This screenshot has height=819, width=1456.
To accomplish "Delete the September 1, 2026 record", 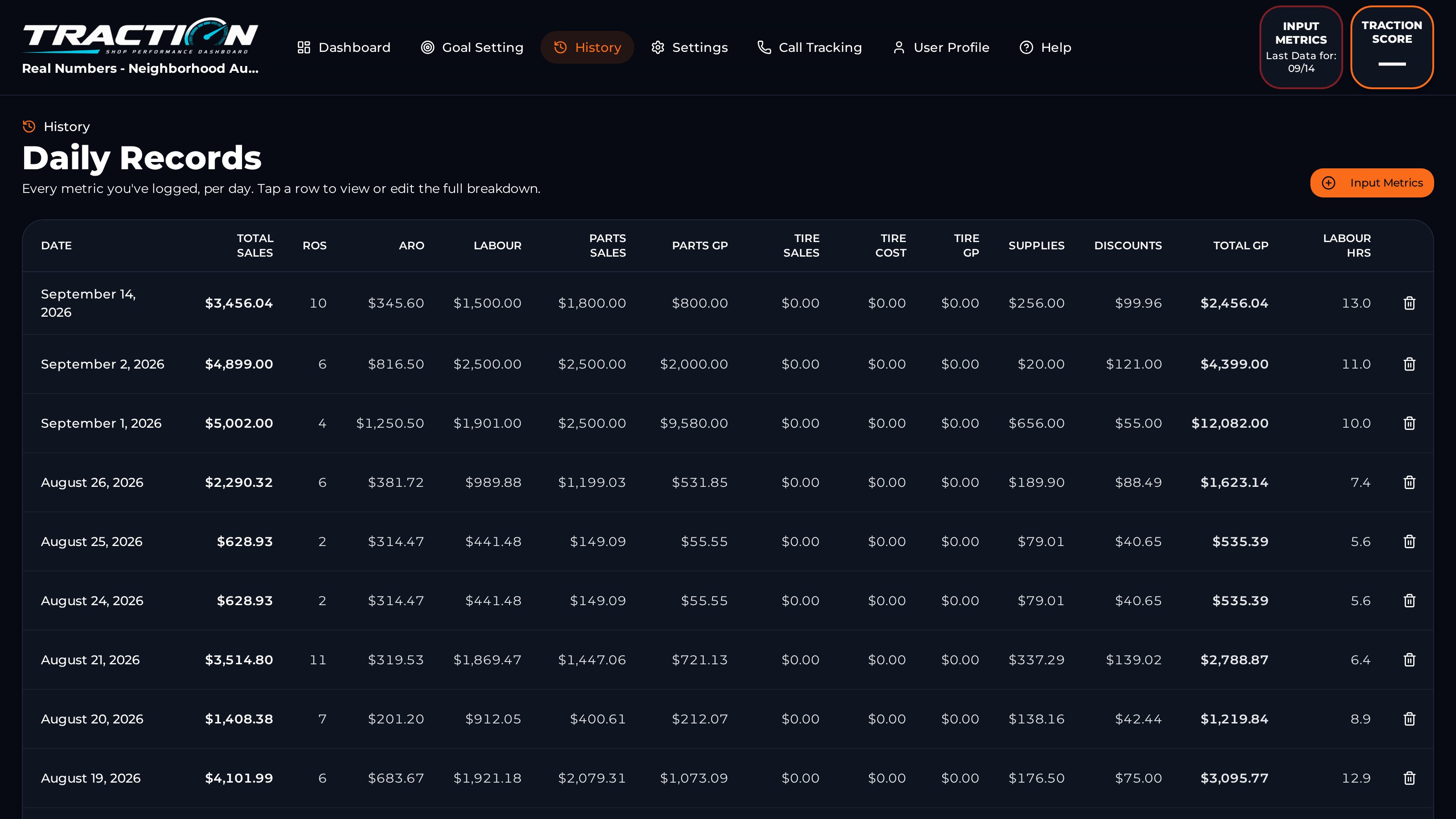I will [x=1409, y=423].
